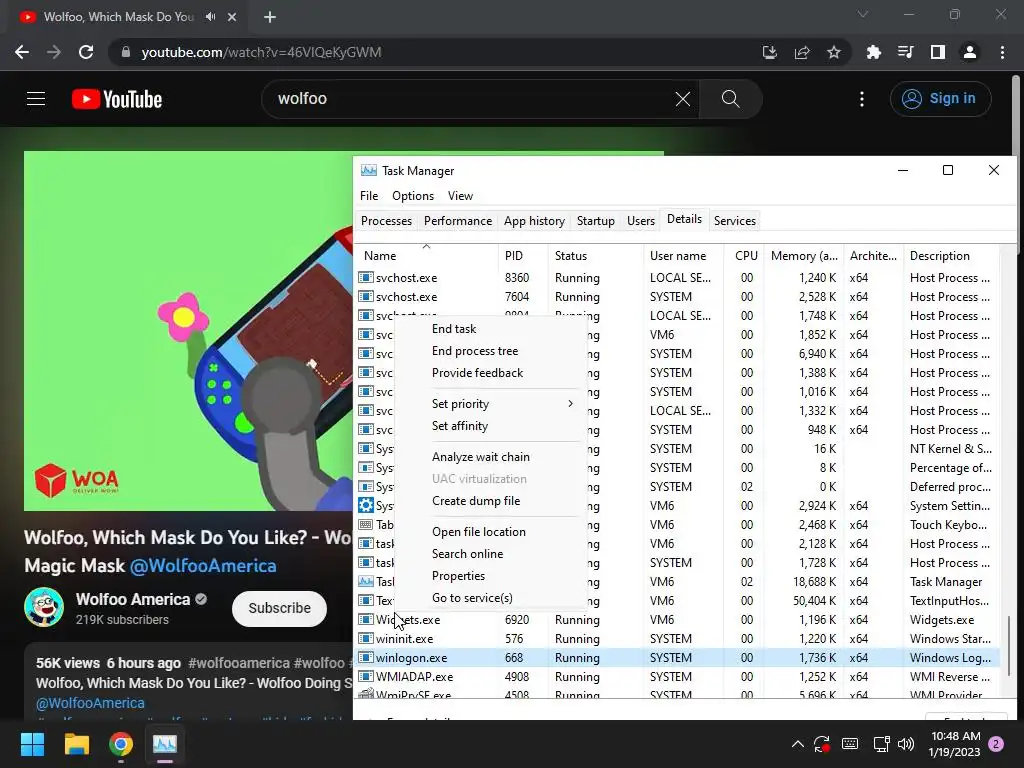Open Chrome media controls icon
Screen dimensions: 1024x768
click(x=906, y=52)
